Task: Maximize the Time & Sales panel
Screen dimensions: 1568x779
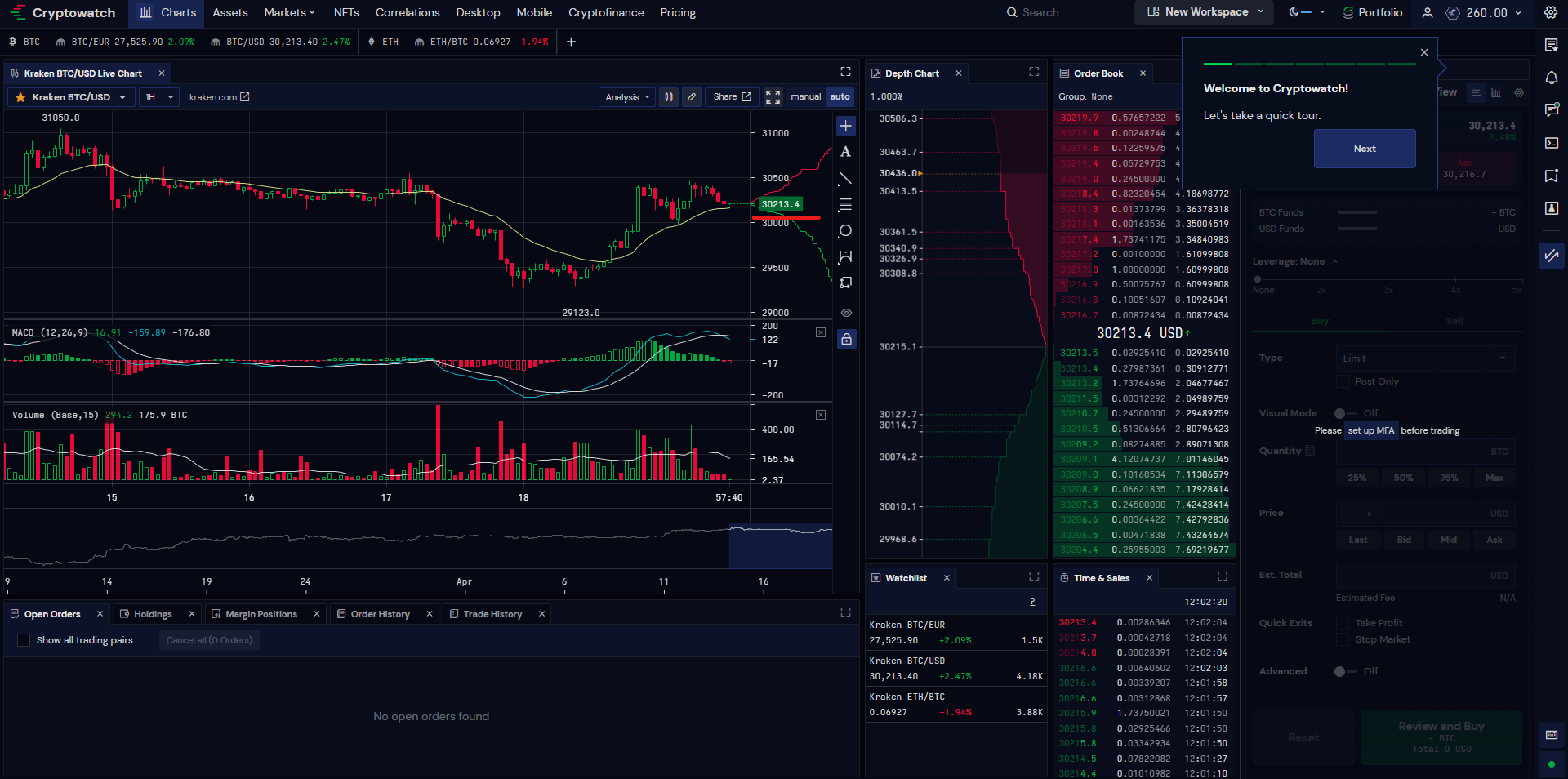Action: [1223, 576]
